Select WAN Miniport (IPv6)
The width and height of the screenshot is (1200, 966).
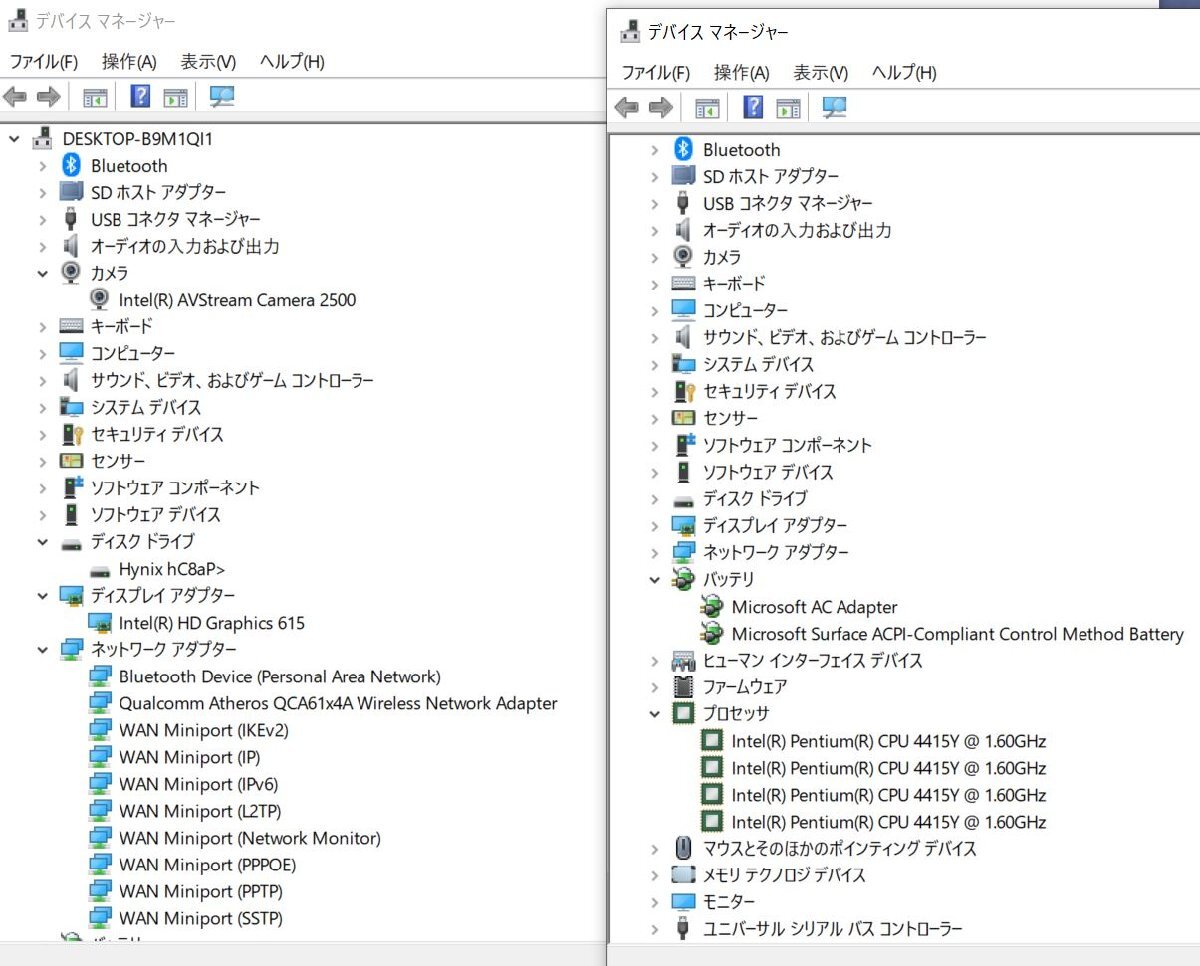[198, 784]
